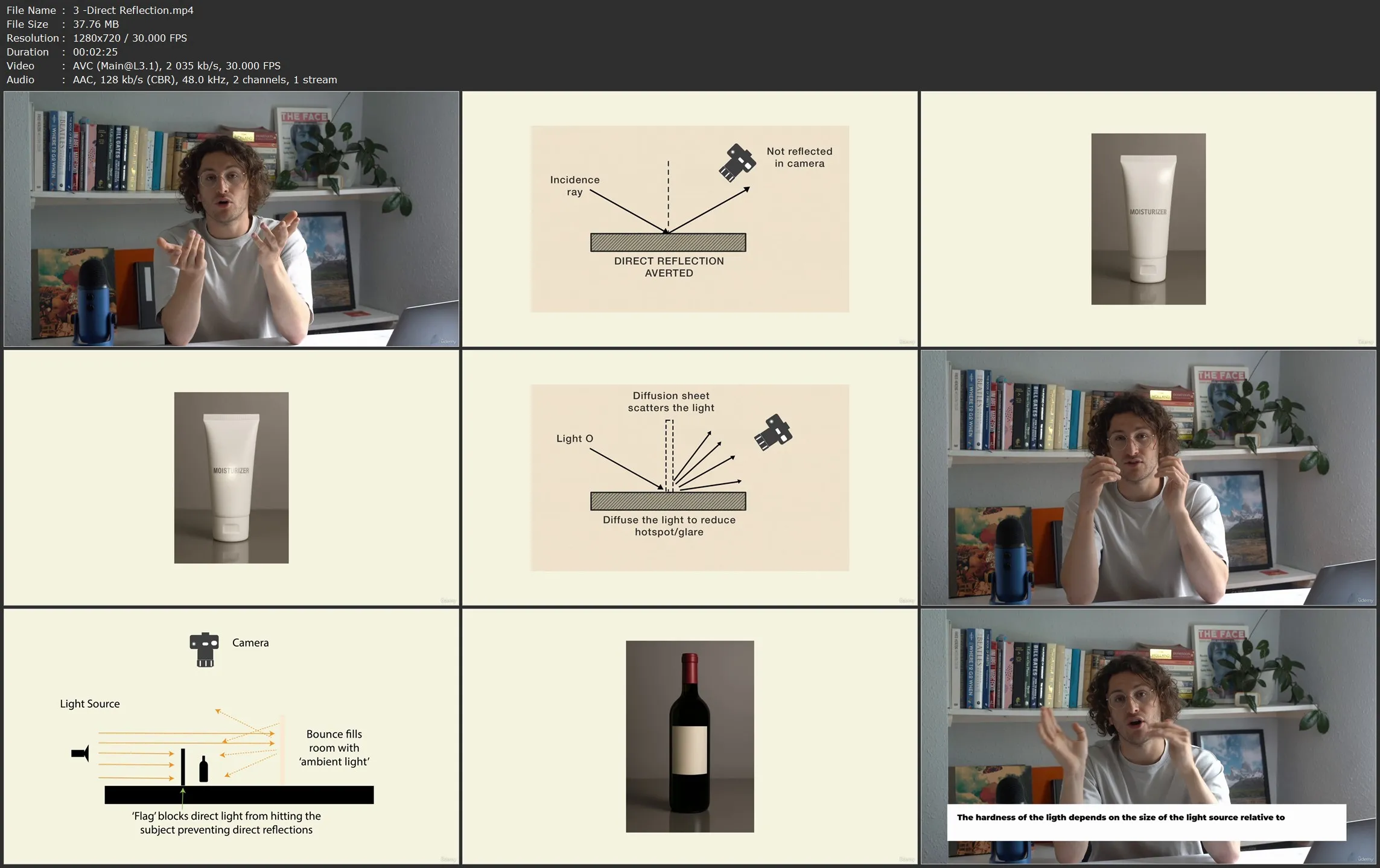The height and width of the screenshot is (868, 1380).
Task: Open the diffusion sheet diagram thumbnail
Action: click(x=690, y=477)
